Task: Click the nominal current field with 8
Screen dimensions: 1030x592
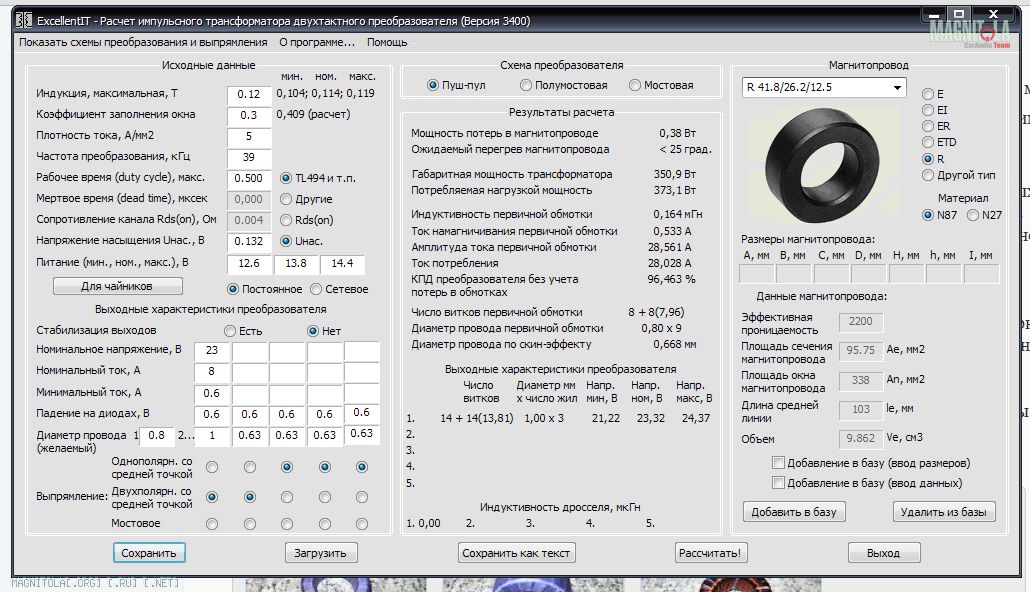Action: (212, 372)
